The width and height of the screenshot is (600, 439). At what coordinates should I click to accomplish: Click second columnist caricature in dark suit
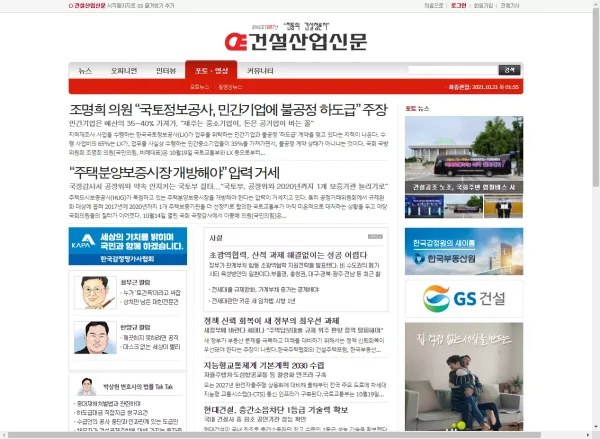(95, 338)
